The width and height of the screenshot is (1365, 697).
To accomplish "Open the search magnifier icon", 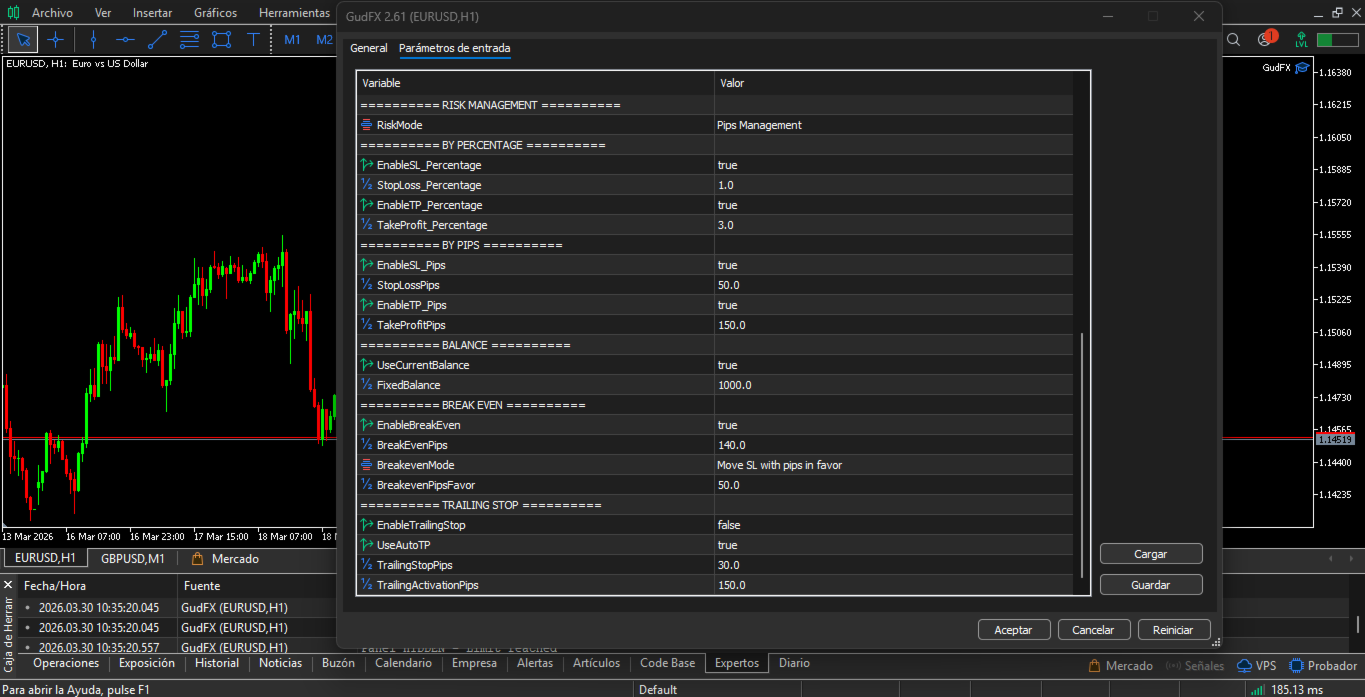I will click(1233, 40).
